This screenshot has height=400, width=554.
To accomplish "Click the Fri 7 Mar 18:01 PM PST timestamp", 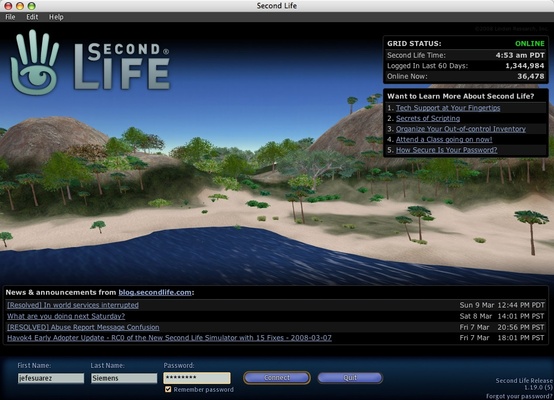I will [x=502, y=338].
